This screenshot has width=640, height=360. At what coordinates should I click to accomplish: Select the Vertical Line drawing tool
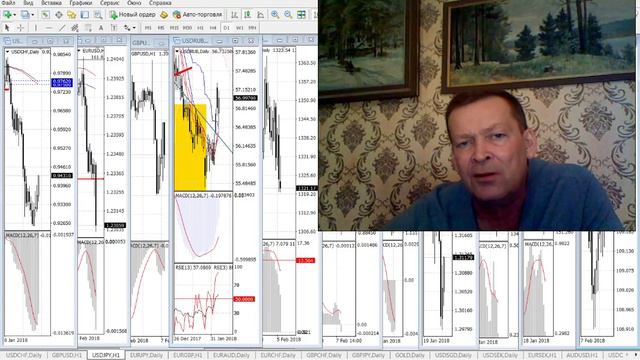36,28
